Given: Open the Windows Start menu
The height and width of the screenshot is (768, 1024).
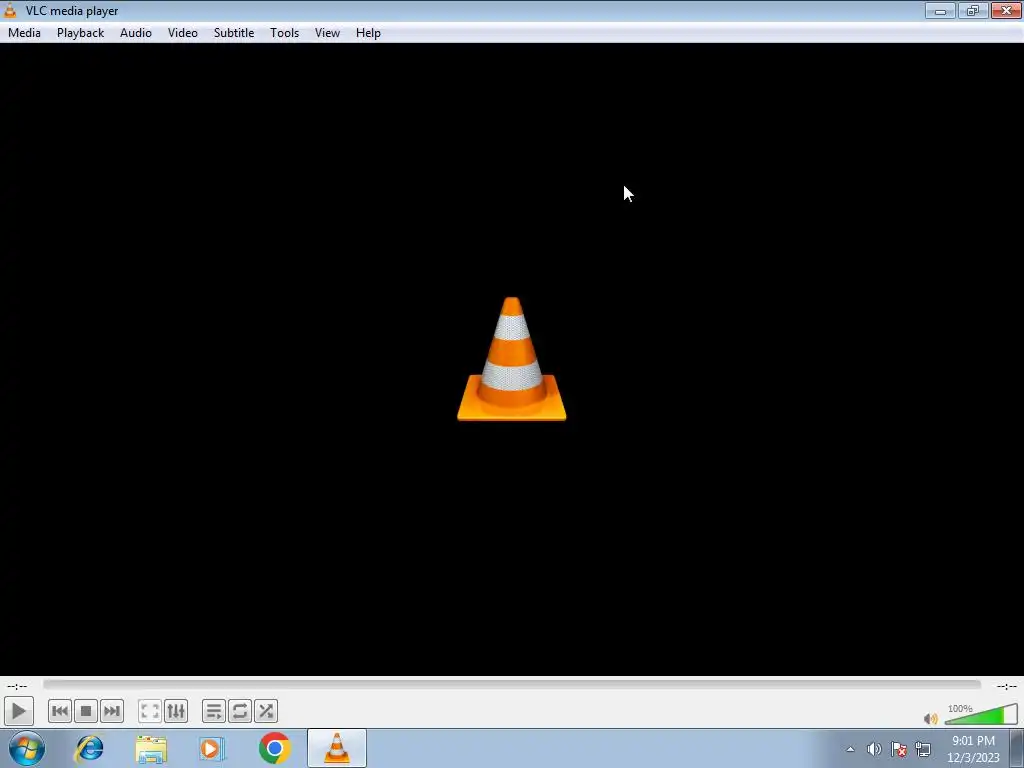Looking at the screenshot, I should 27,748.
